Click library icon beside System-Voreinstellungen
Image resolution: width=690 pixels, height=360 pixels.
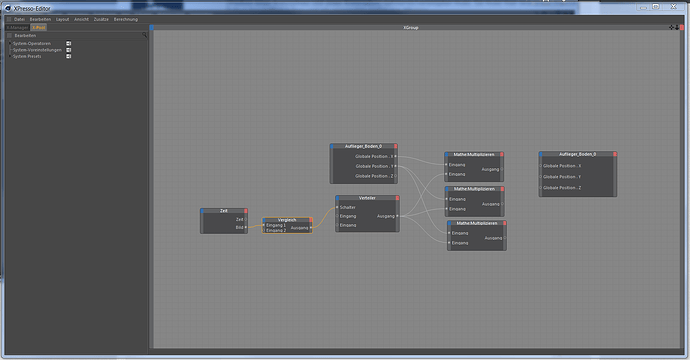tap(69, 50)
